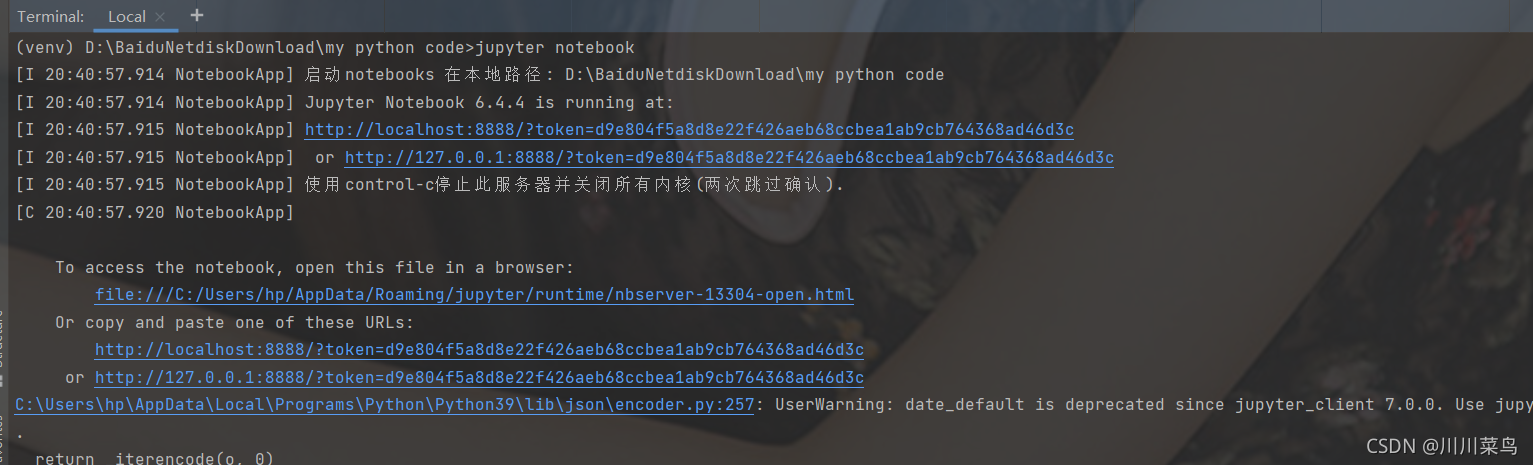The height and width of the screenshot is (465, 1533).
Task: Open a new terminal session with plus icon
Action: point(196,16)
